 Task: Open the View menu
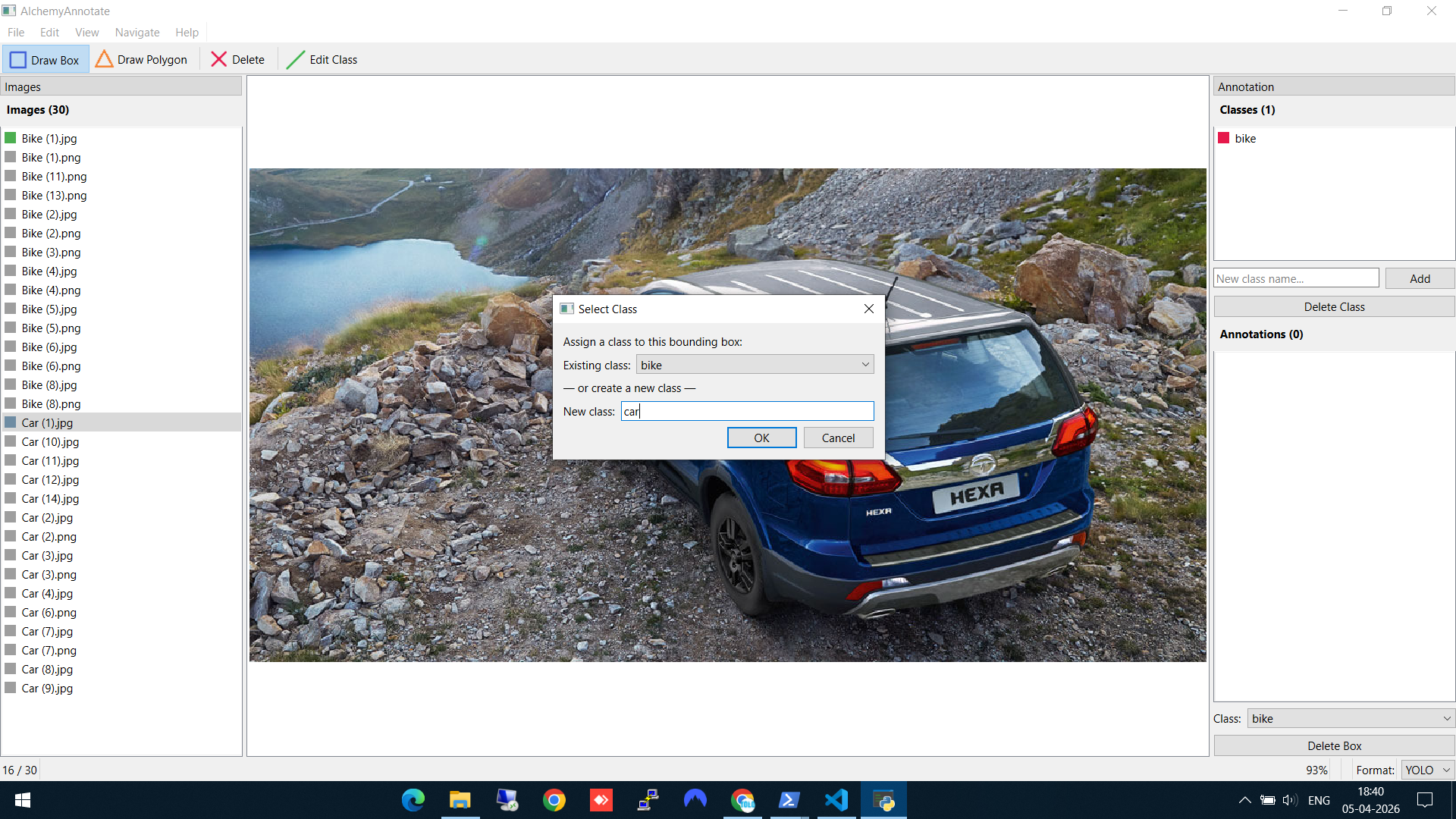click(86, 33)
